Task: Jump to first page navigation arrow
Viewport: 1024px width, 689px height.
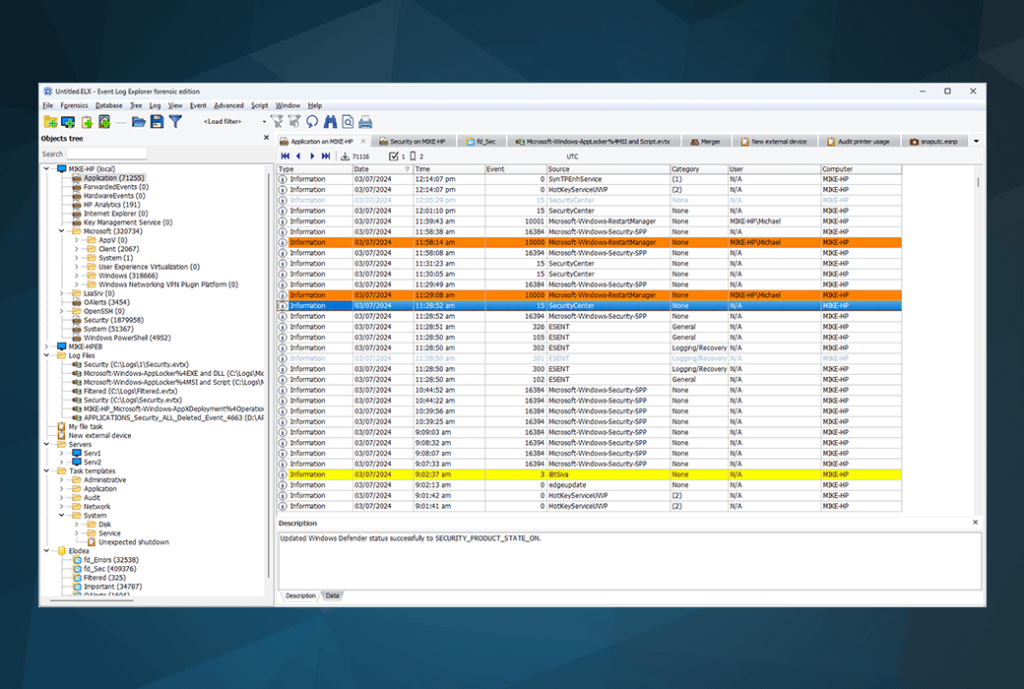Action: (285, 156)
